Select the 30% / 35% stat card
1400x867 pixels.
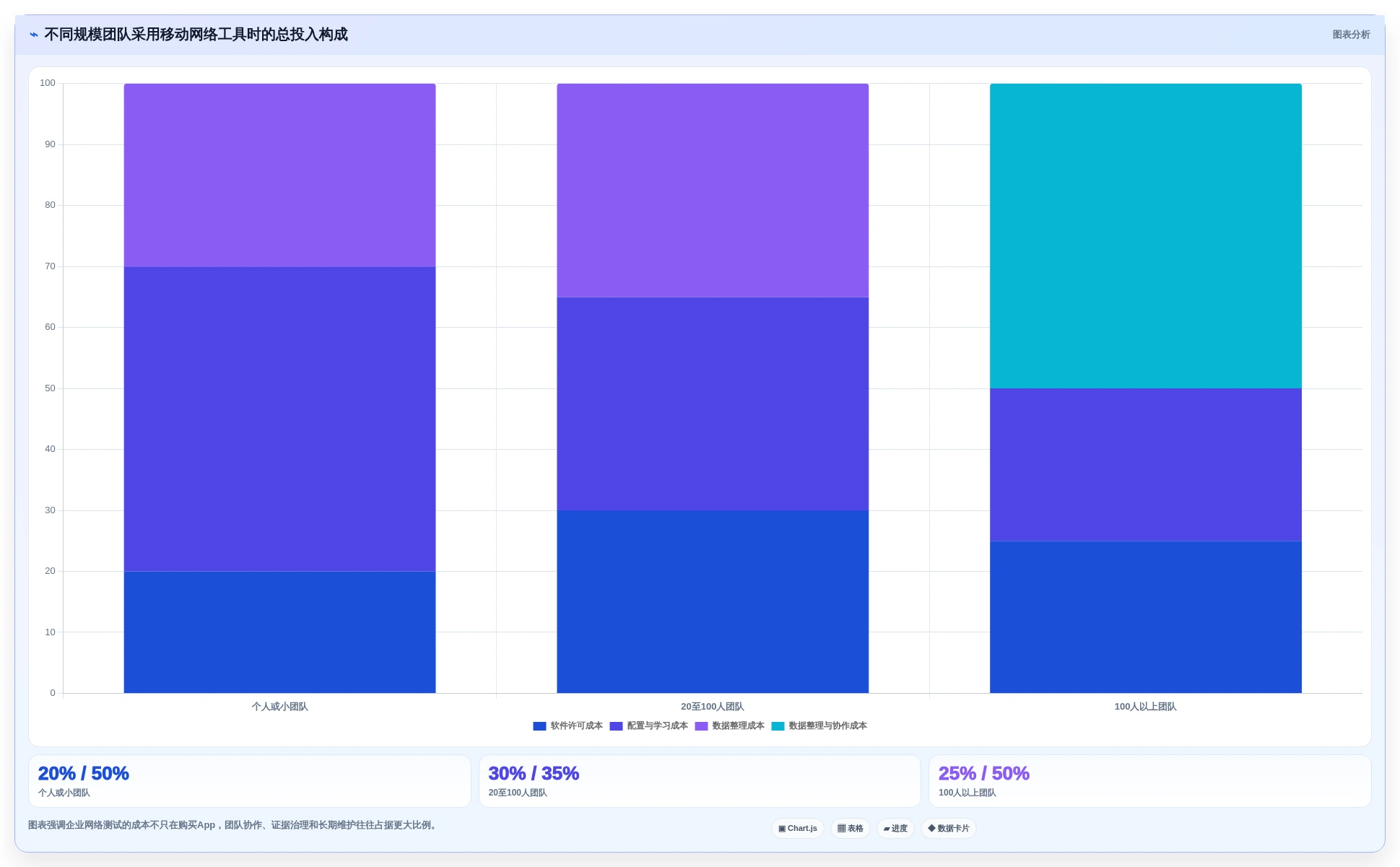[x=700, y=781]
